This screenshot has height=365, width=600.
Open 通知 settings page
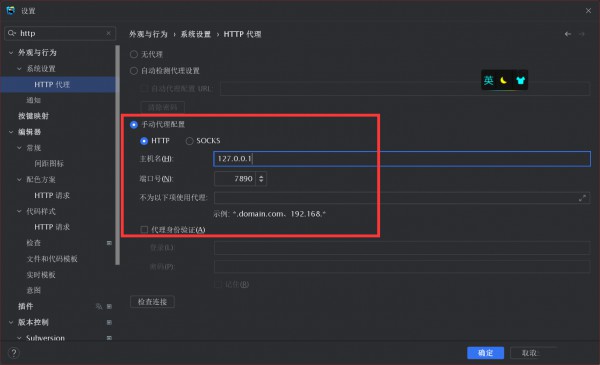(x=33, y=100)
